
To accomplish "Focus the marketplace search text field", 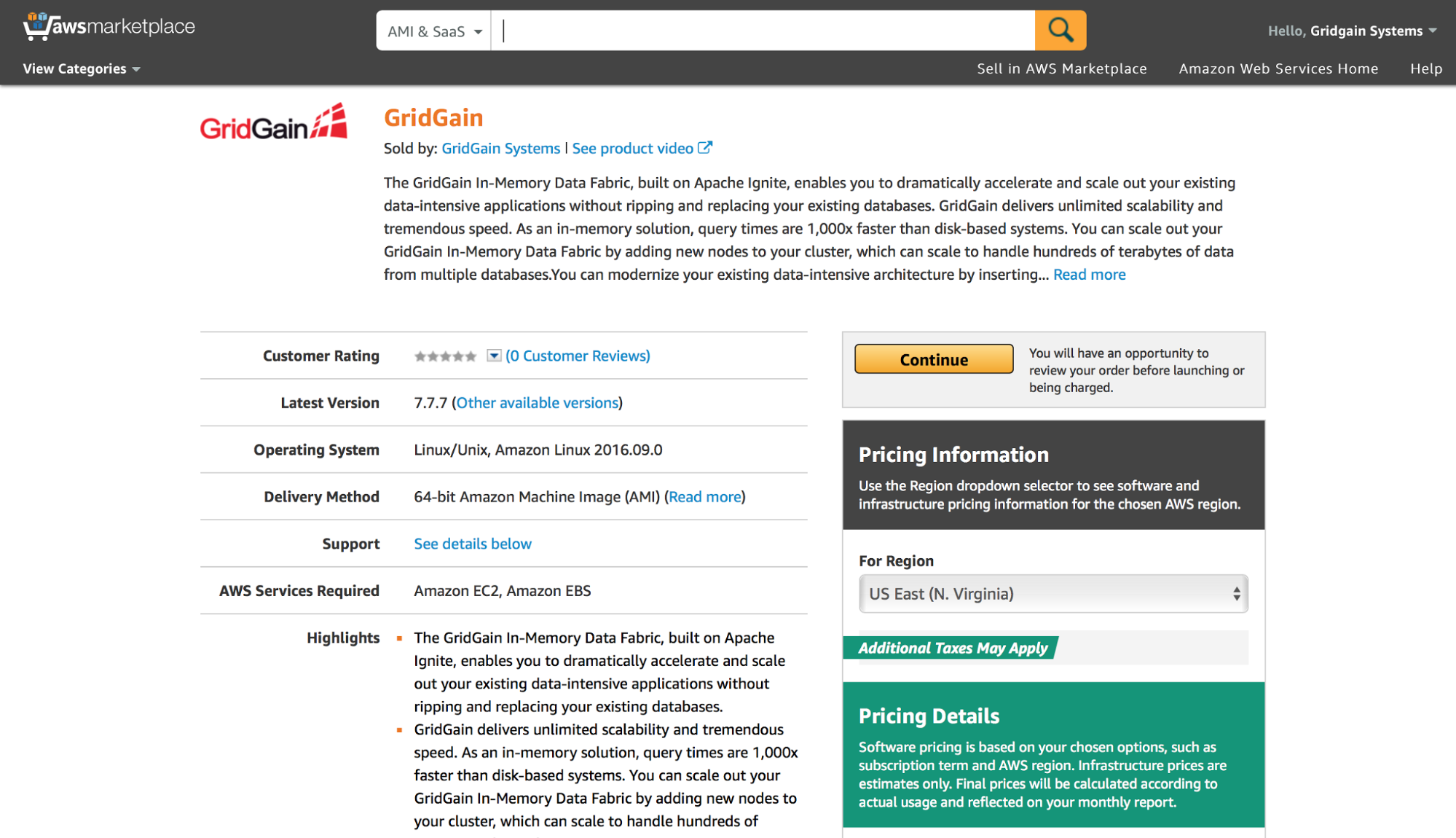I will (x=763, y=31).
